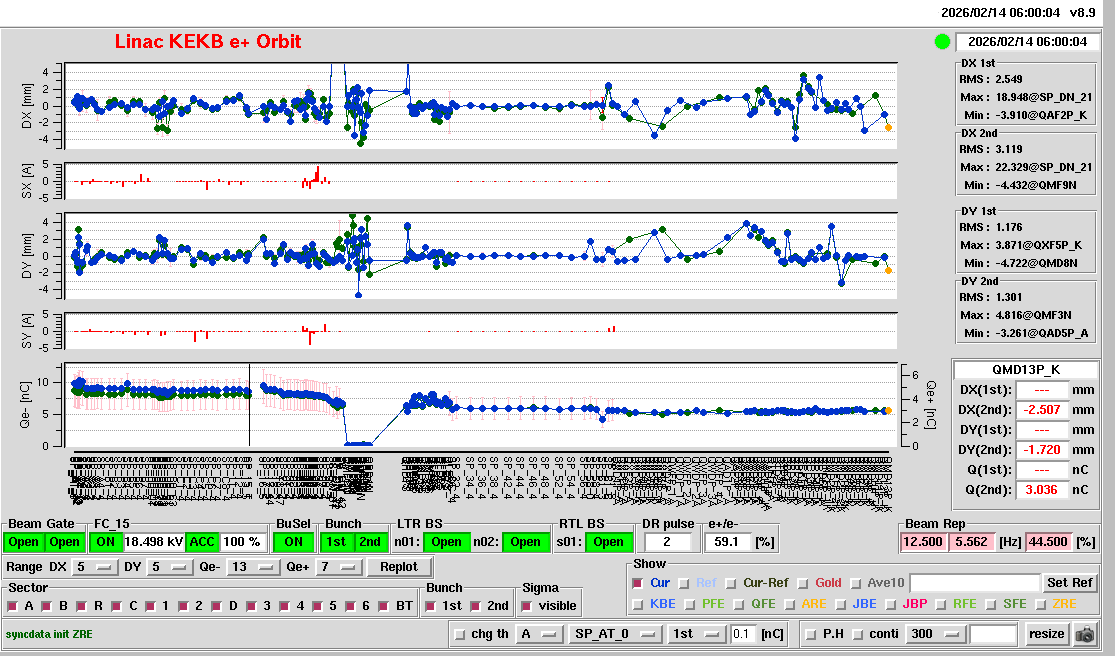Screen dimensions: 1115x656
Task: Click the Set Ref button
Action: (1069, 583)
